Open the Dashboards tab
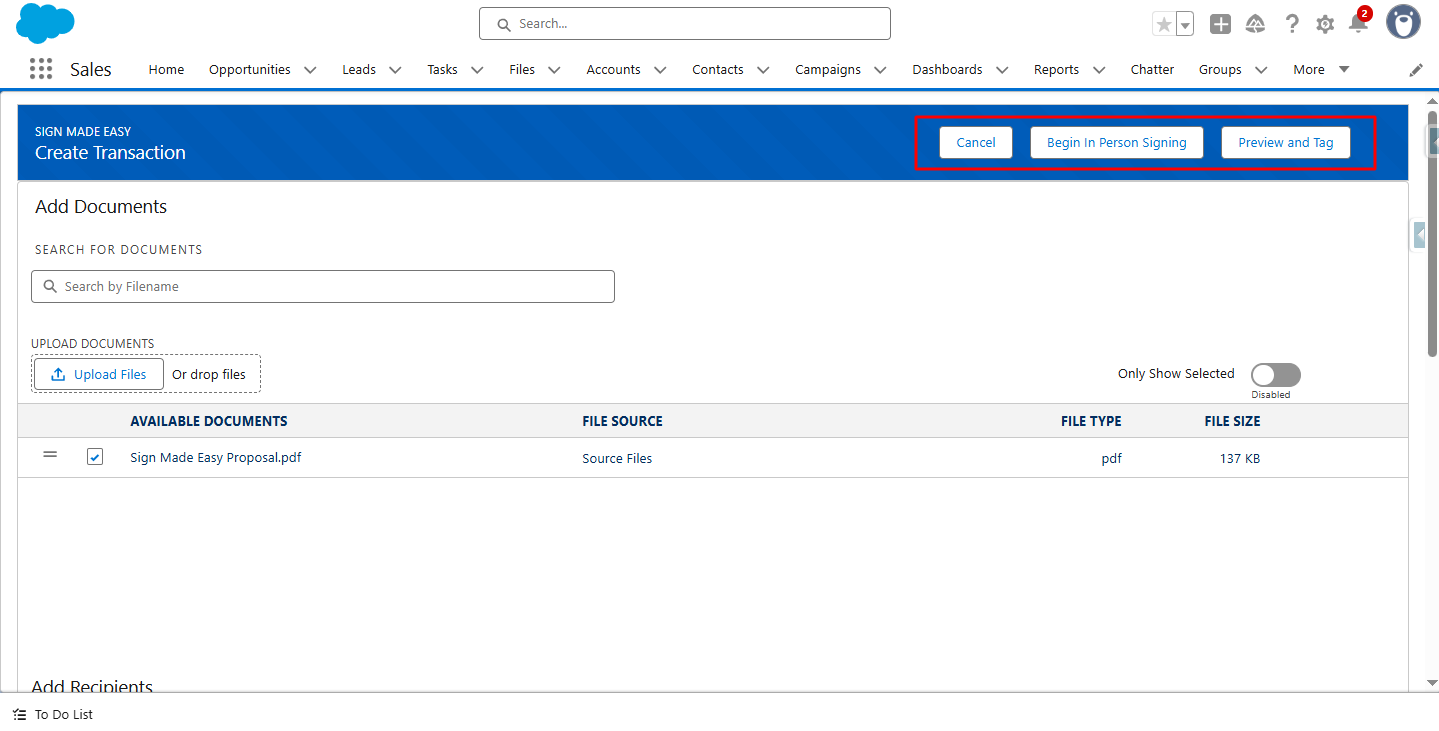Viewport: 1439px width, 731px height. tap(947, 70)
